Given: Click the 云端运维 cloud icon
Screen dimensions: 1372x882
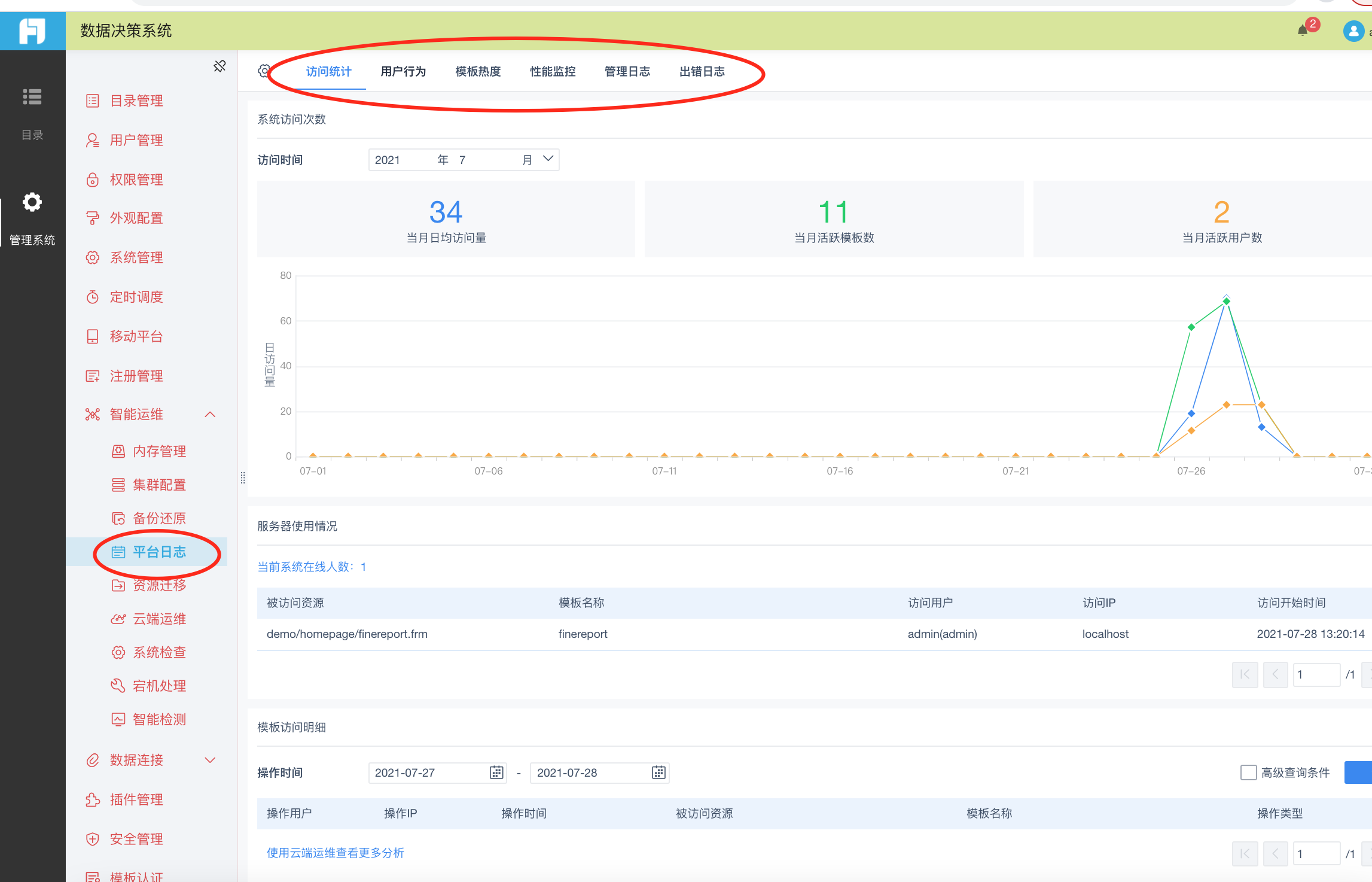Looking at the screenshot, I should tap(118, 619).
